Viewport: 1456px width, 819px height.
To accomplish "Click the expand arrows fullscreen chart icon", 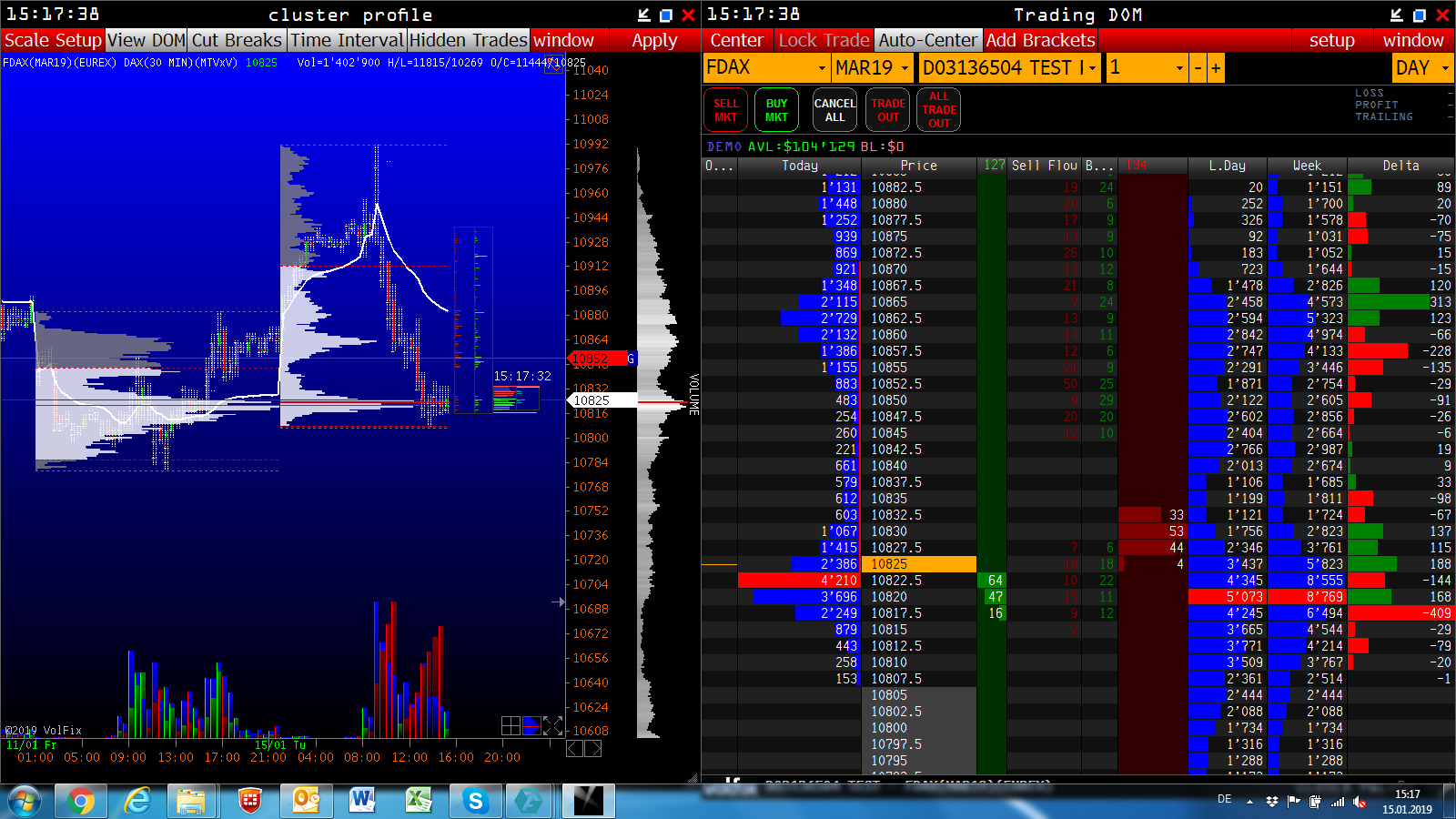I will [x=552, y=725].
